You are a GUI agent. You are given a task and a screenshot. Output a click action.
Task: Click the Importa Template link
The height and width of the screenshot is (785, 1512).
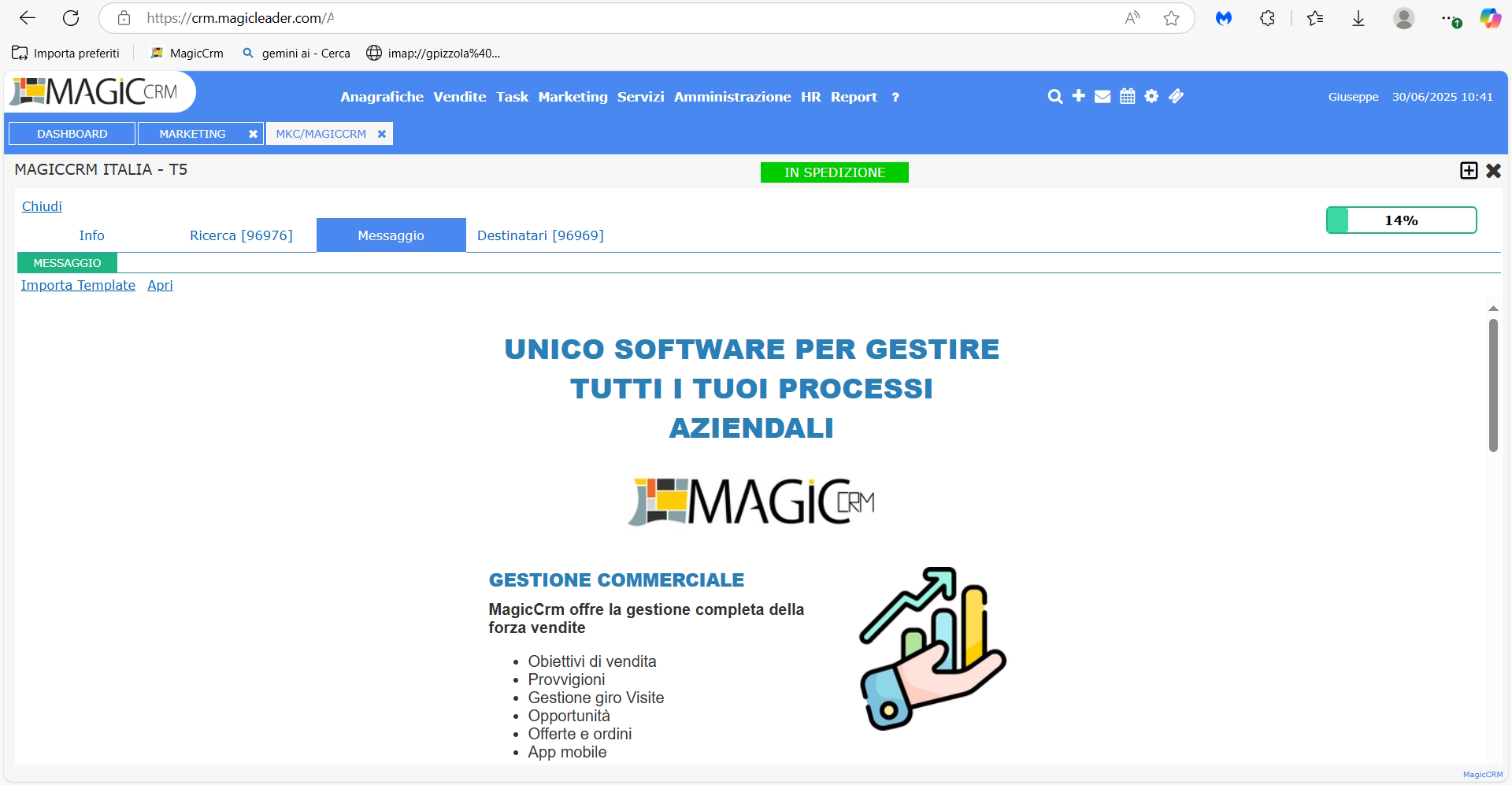coord(78,285)
